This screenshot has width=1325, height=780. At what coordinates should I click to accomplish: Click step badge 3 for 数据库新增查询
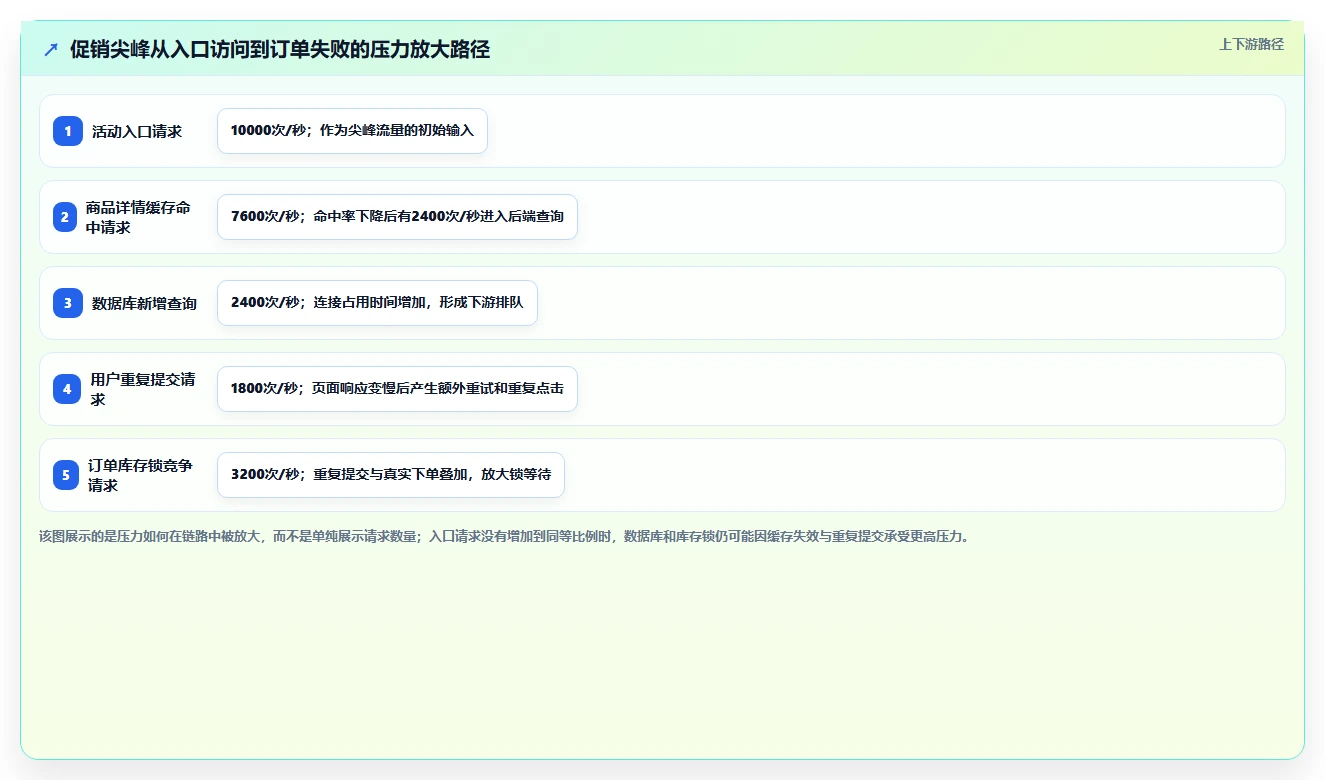point(68,303)
